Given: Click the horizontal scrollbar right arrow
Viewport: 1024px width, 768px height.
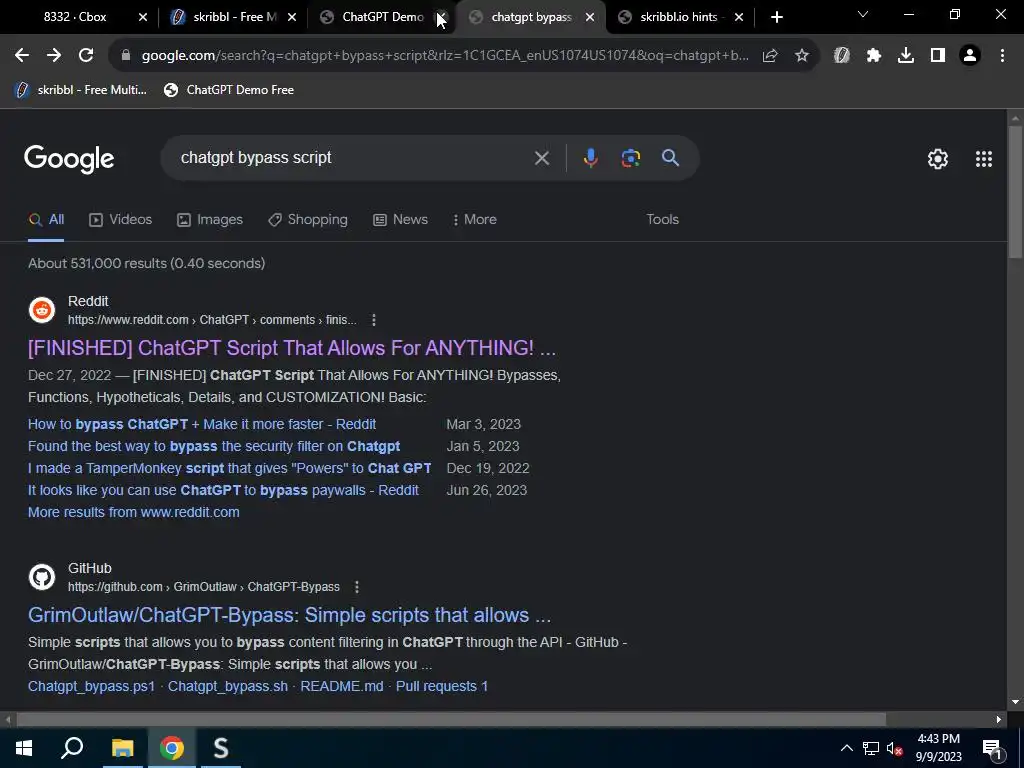Looking at the screenshot, I should click(x=999, y=720).
